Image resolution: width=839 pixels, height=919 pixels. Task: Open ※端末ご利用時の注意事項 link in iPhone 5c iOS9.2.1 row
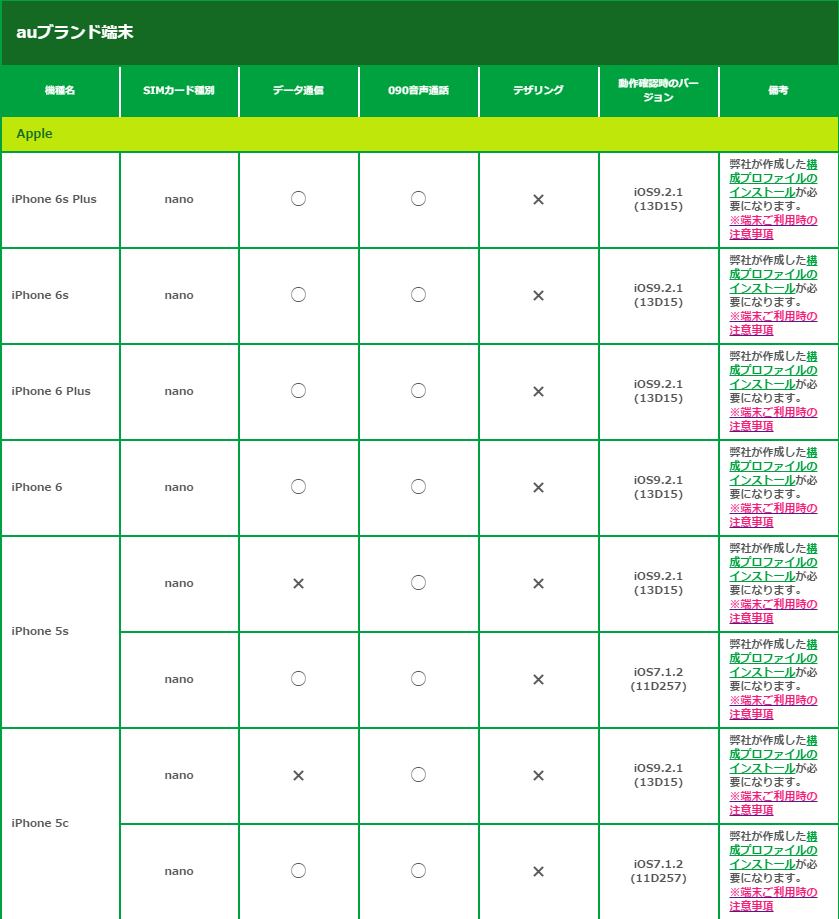773,804
